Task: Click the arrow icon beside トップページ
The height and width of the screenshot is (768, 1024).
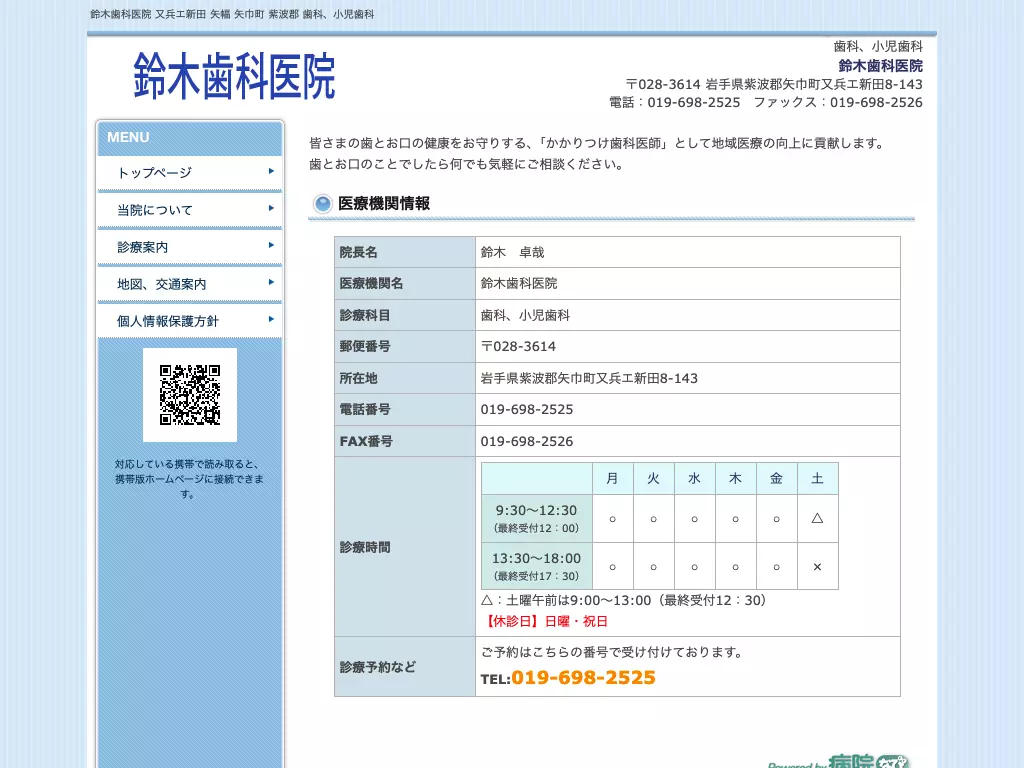Action: (271, 171)
